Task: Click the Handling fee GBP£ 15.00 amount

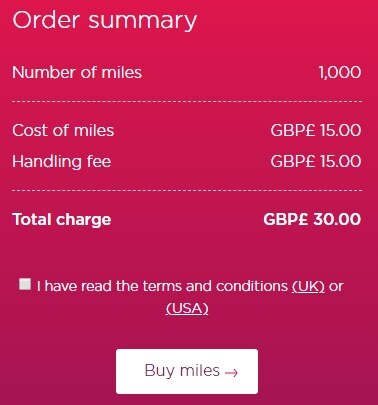Action: pos(316,161)
